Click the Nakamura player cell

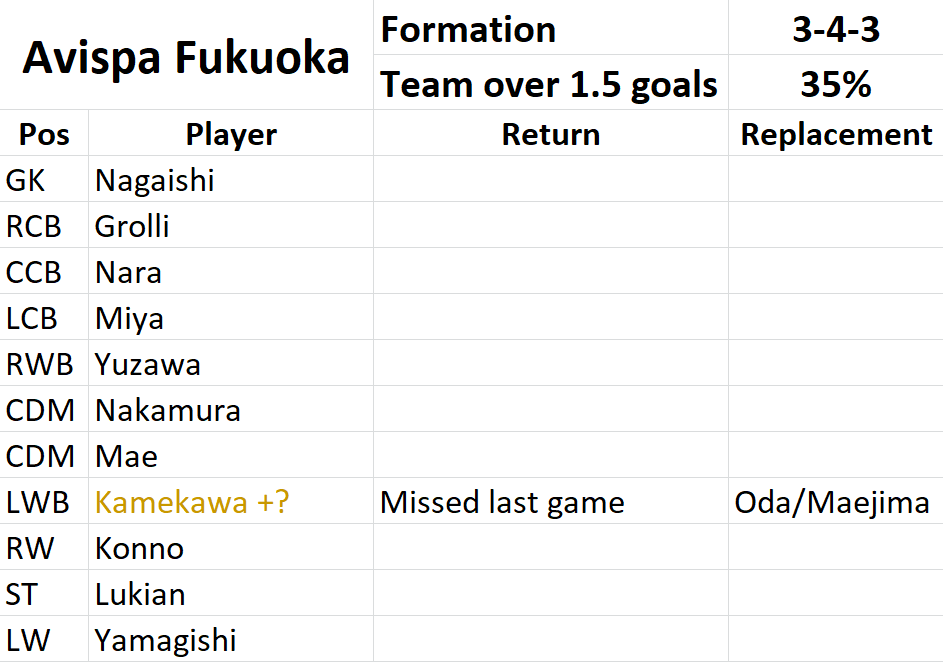tap(231, 409)
